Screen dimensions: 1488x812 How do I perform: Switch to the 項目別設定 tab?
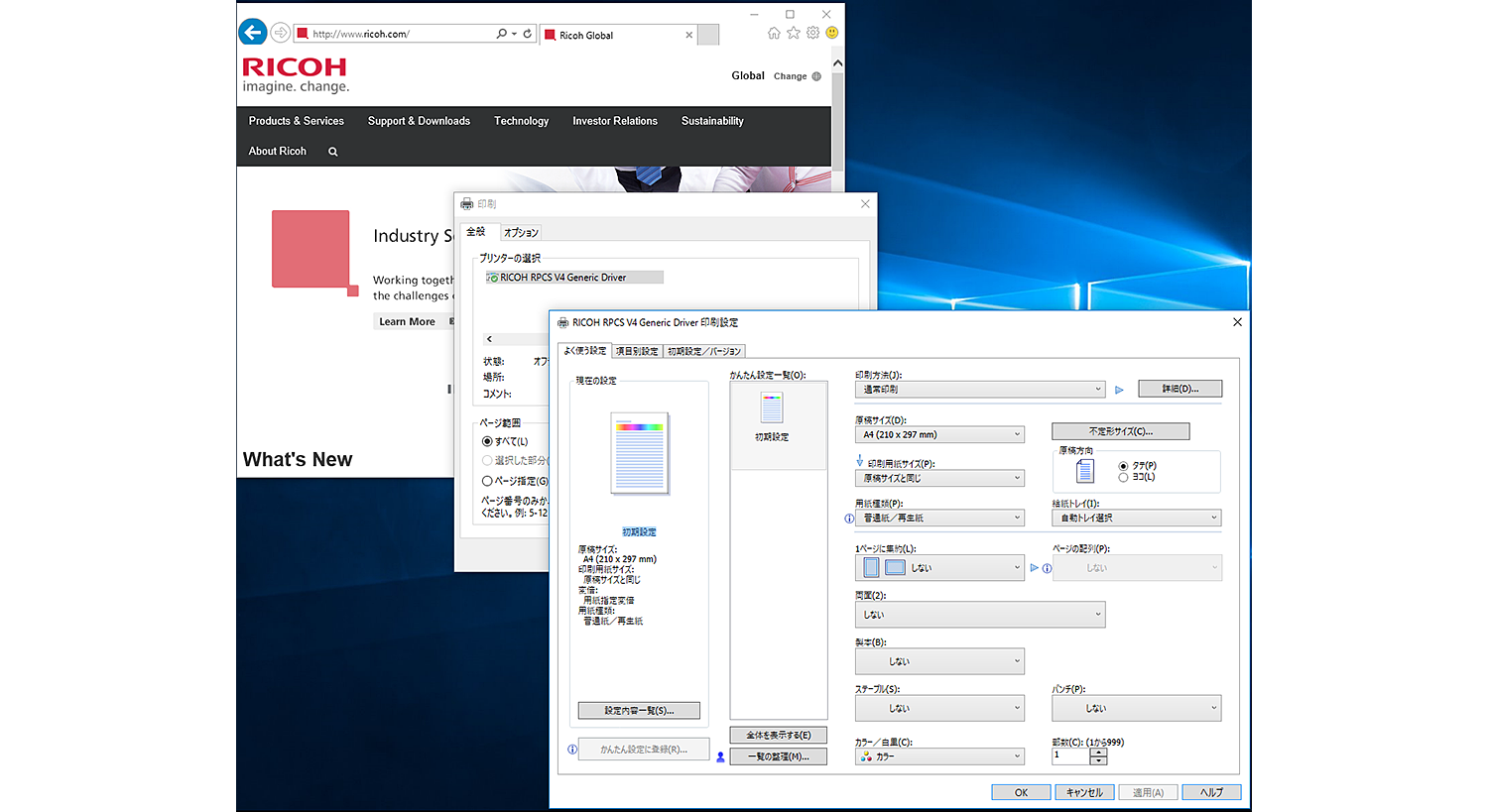[636, 350]
